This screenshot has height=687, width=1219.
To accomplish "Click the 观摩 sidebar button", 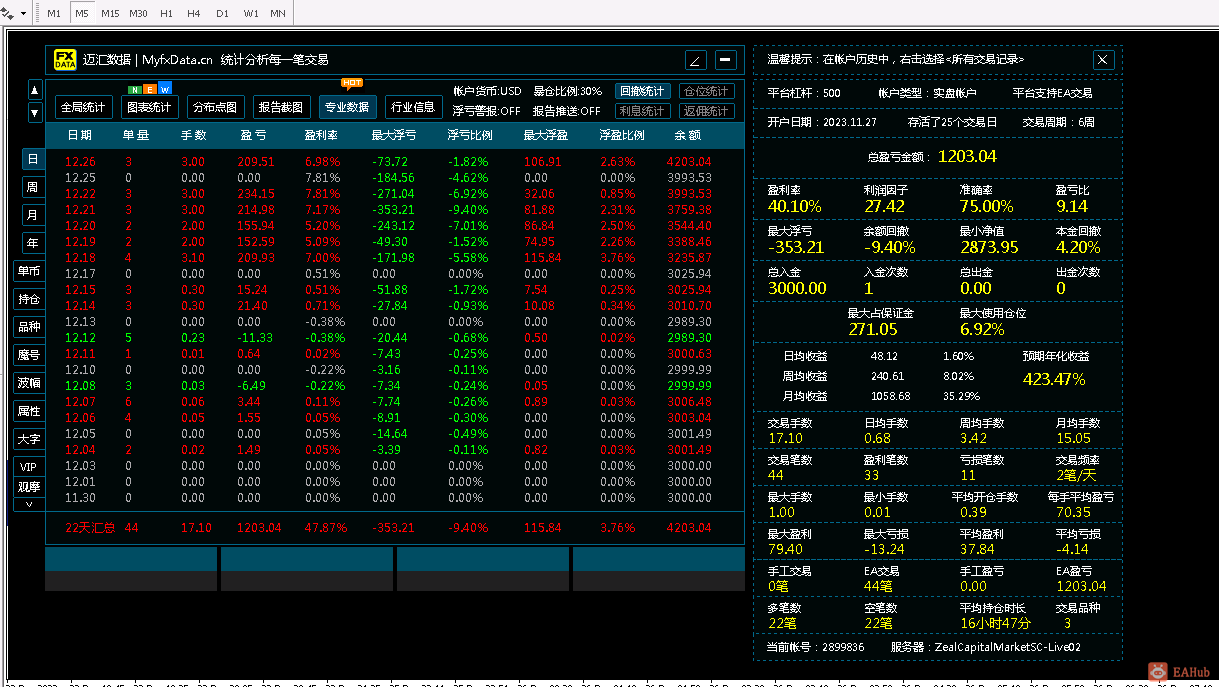I will [x=29, y=487].
